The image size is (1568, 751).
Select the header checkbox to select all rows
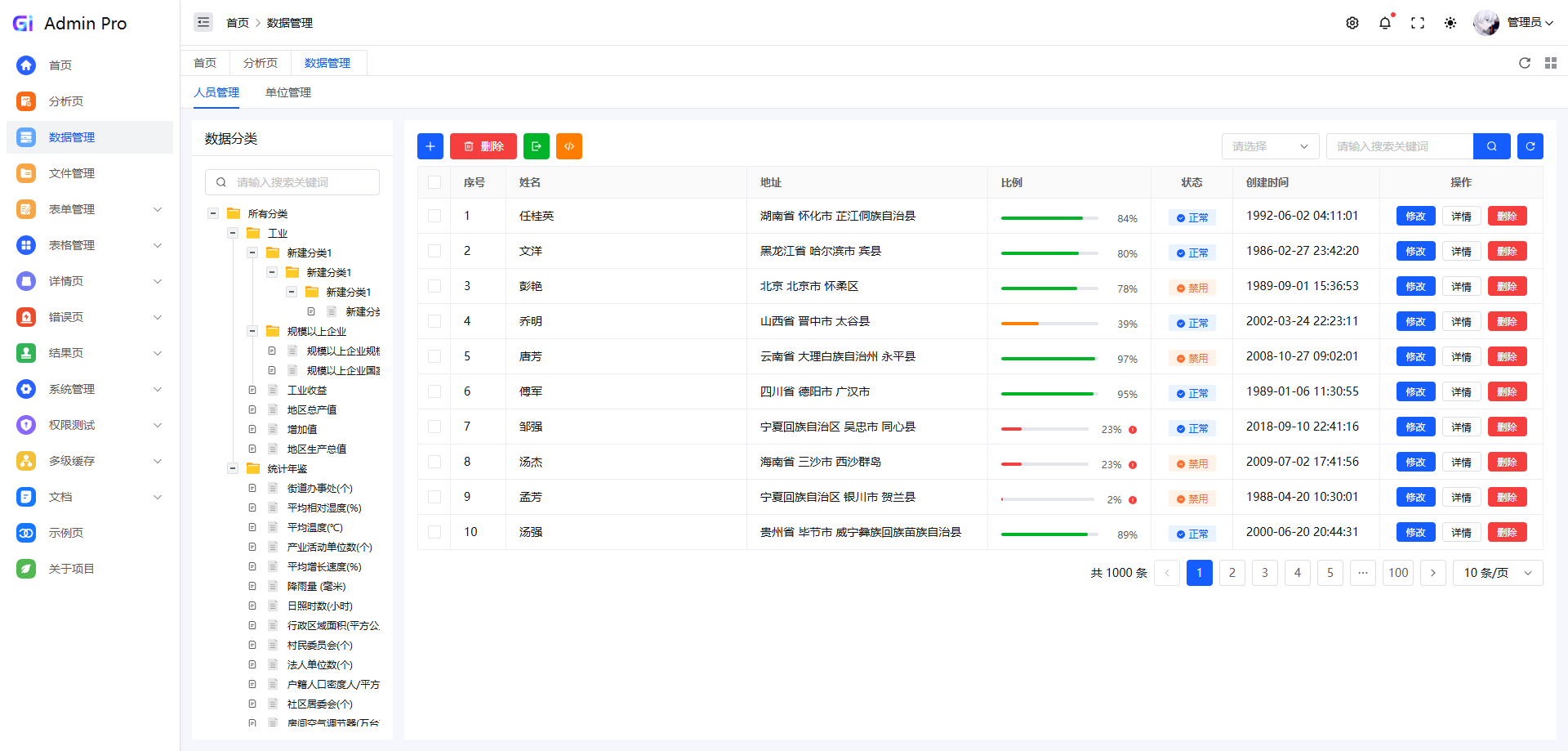434,182
